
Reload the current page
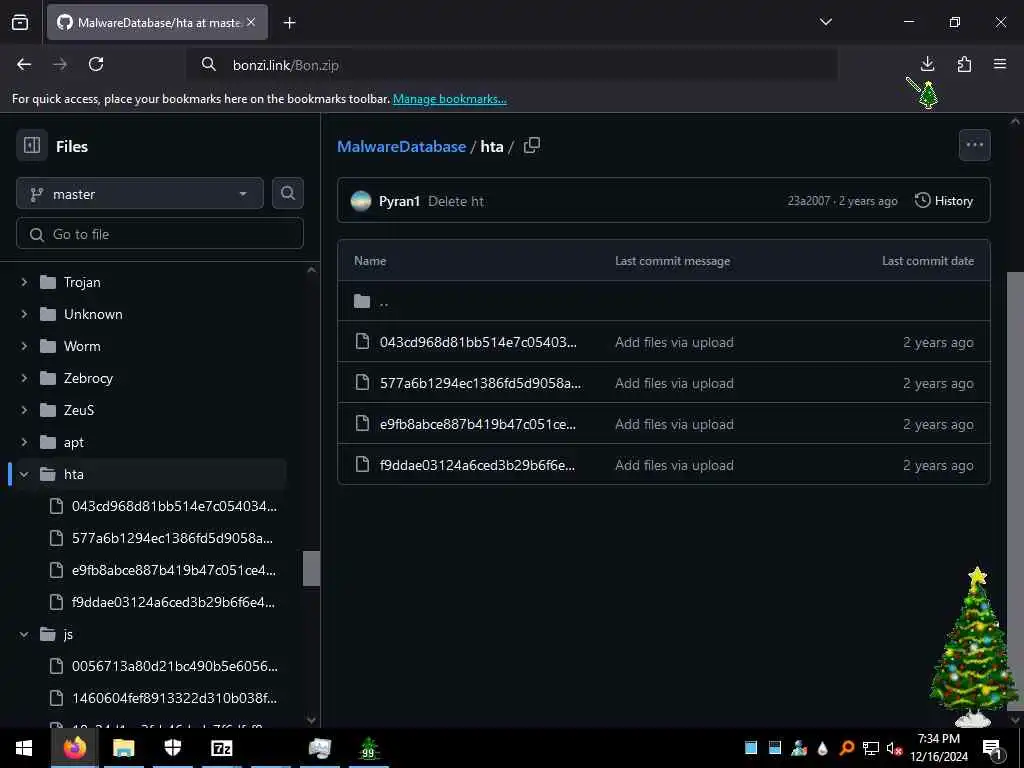96,64
